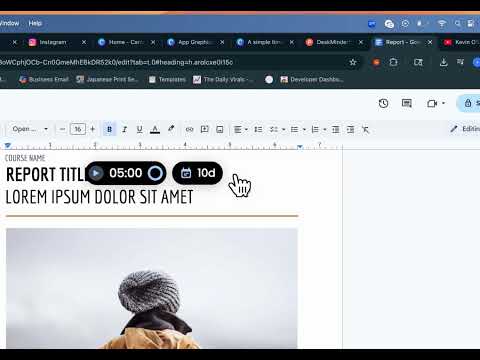Image resolution: width=480 pixels, height=360 pixels.
Task: Open the text color picker
Action: (x=155, y=129)
